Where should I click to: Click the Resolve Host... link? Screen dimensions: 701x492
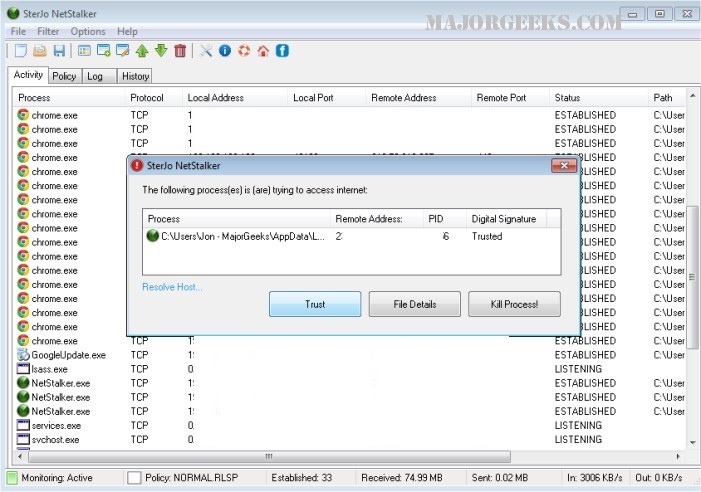pyautogui.click(x=172, y=287)
